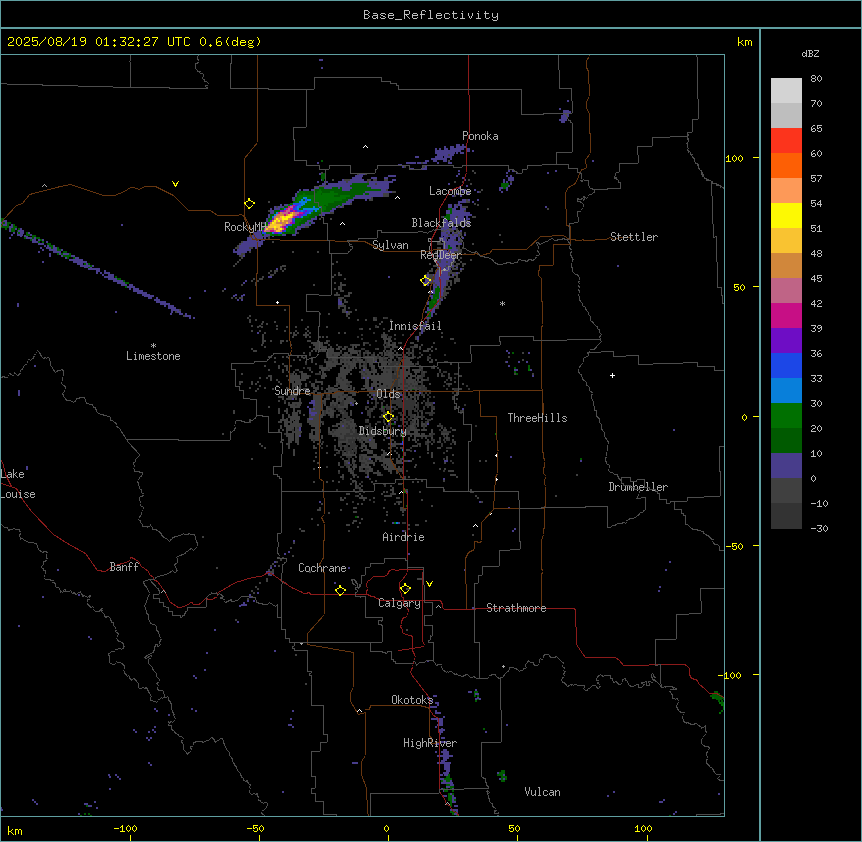Image resolution: width=862 pixels, height=842 pixels.
Task: Click the Banff town label
Action: (x=124, y=567)
